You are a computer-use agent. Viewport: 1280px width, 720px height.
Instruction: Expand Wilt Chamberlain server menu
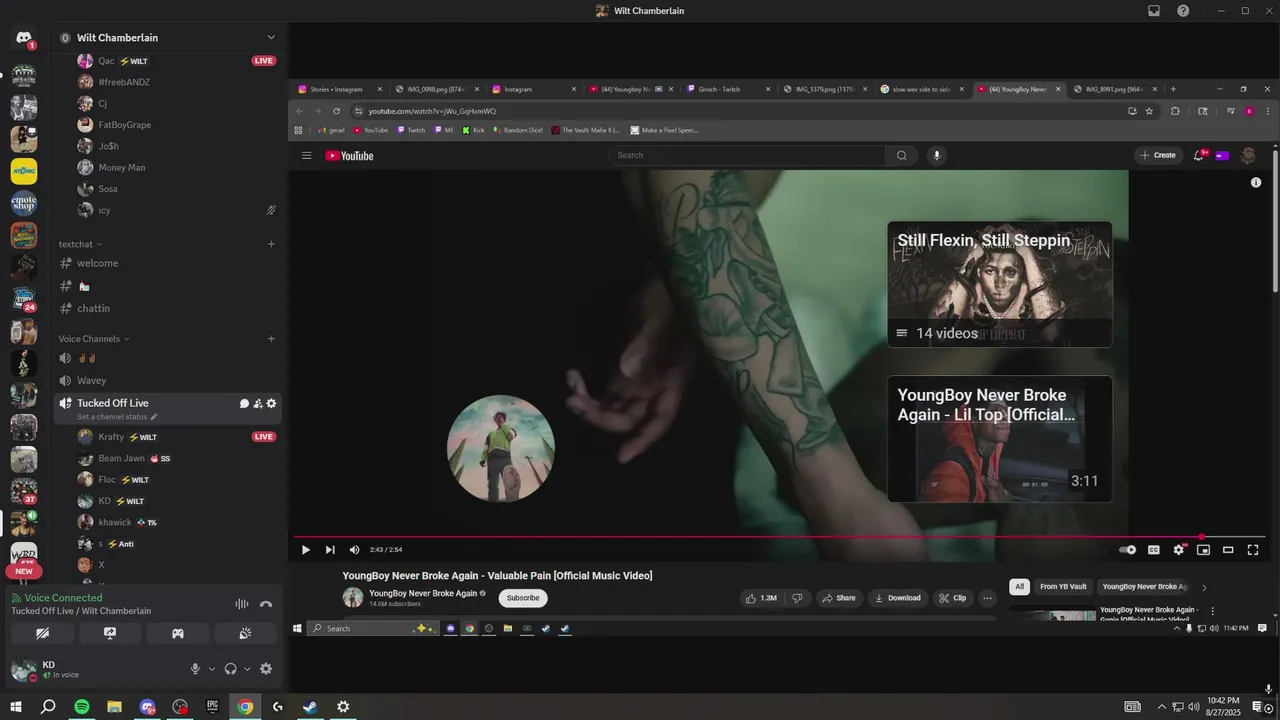(x=271, y=38)
